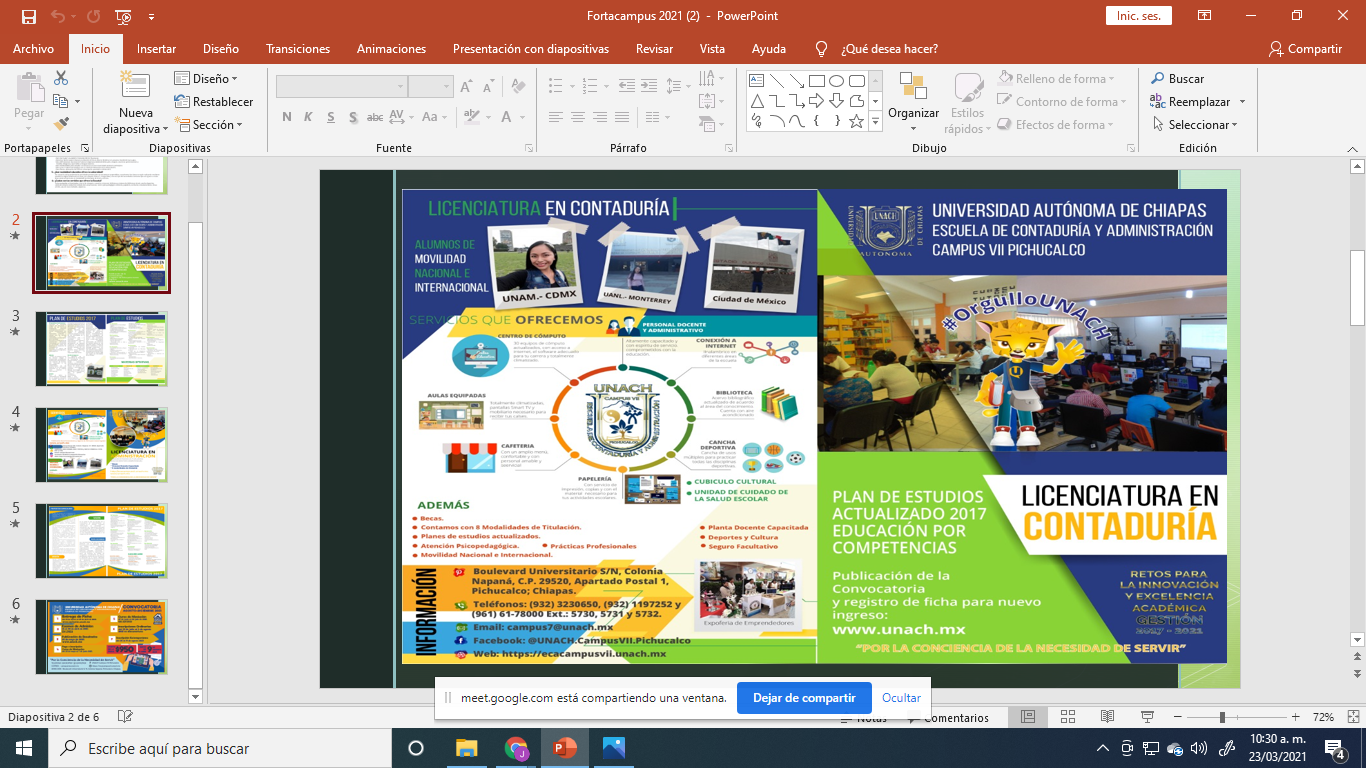Select the straight line shape
Screen dimensions: 1366x768
777,81
